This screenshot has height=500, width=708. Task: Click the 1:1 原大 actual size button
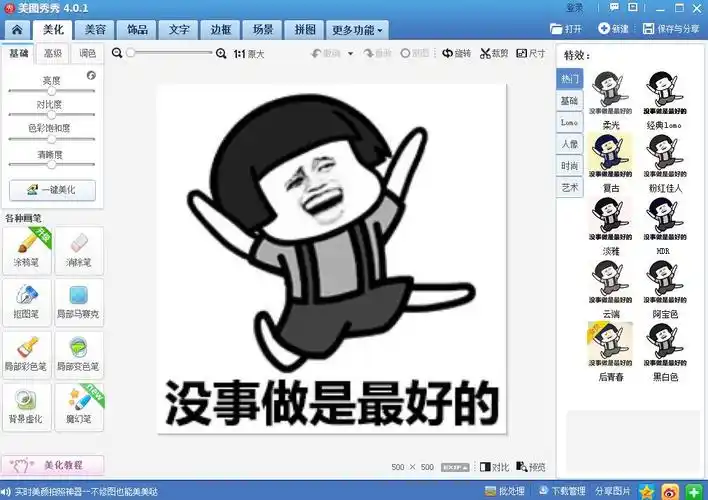[249, 54]
